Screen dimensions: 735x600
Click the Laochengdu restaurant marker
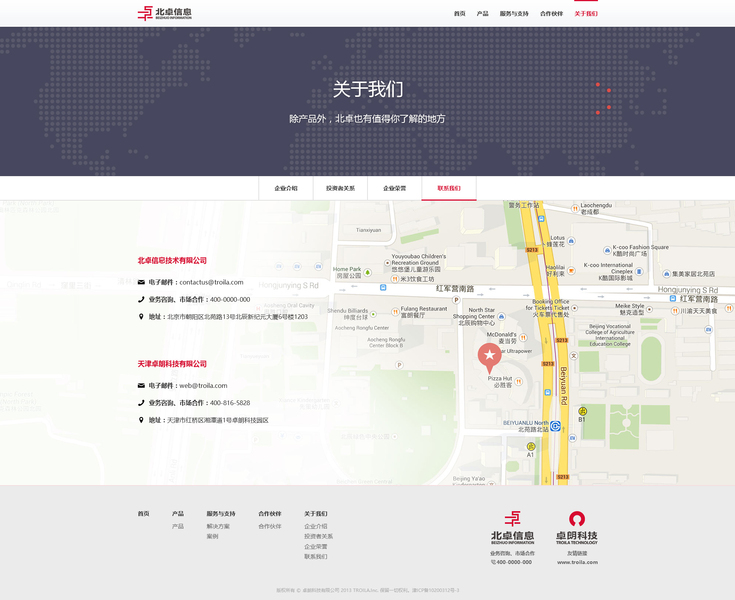pyautogui.click(x=575, y=208)
